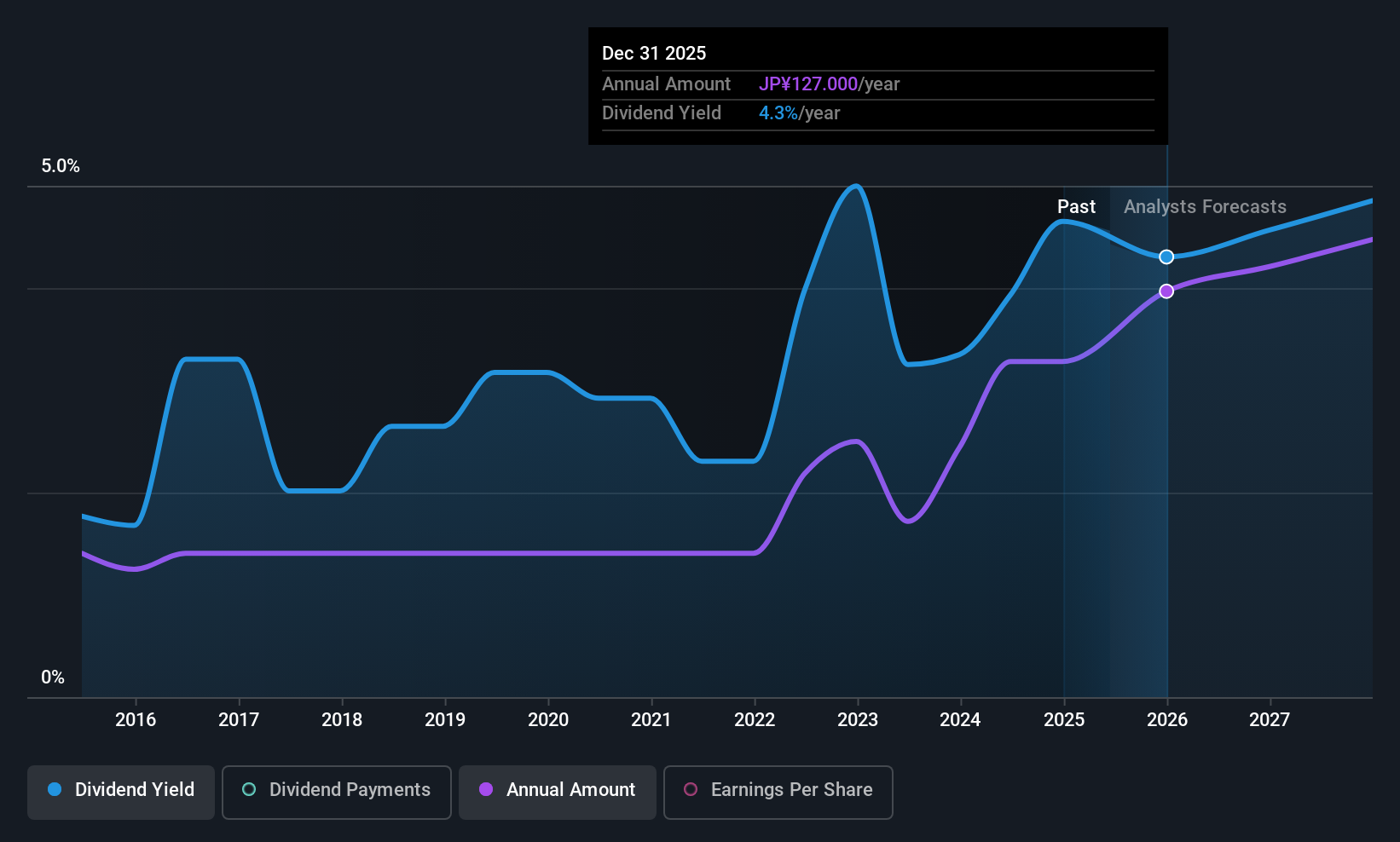
Task: Click the 2018 x-axis label
Action: 342,719
